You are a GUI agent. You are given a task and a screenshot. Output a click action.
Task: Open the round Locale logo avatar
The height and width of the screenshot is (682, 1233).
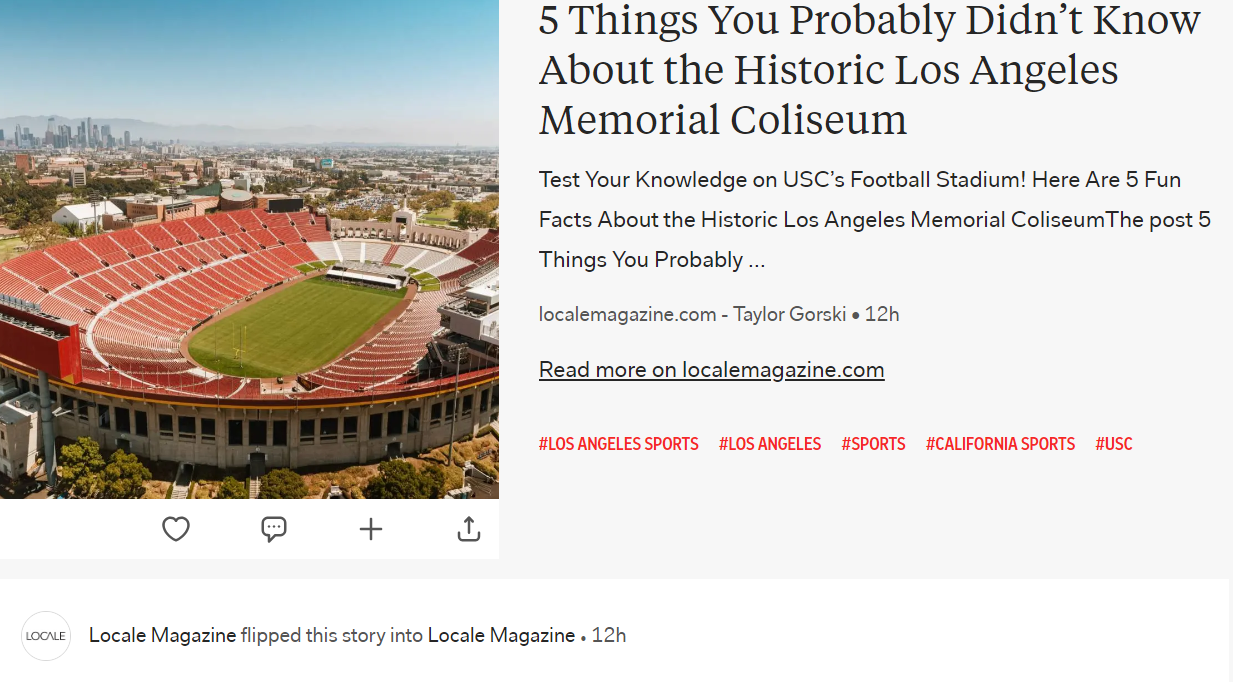[x=46, y=636]
